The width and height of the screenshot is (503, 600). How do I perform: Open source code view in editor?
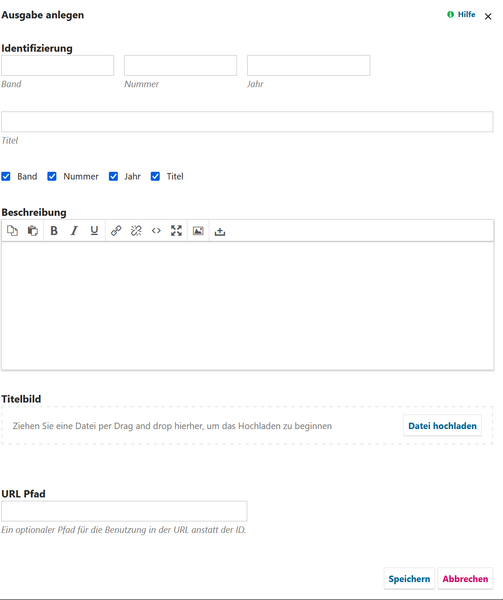156,231
